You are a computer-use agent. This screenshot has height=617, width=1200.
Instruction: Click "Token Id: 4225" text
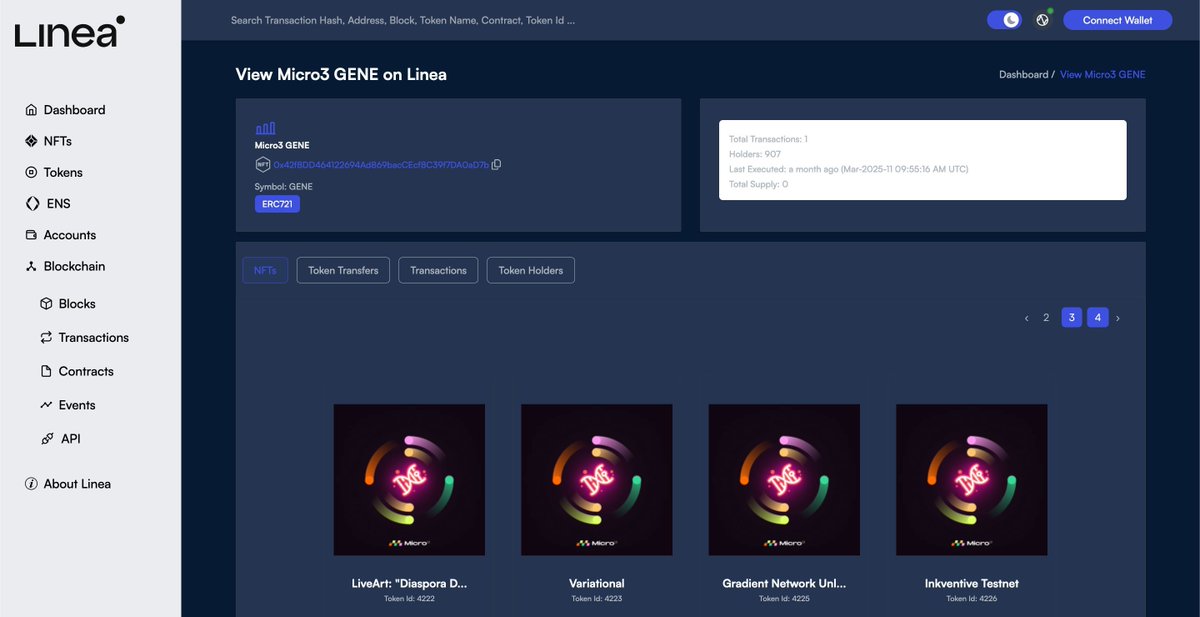coord(784,599)
